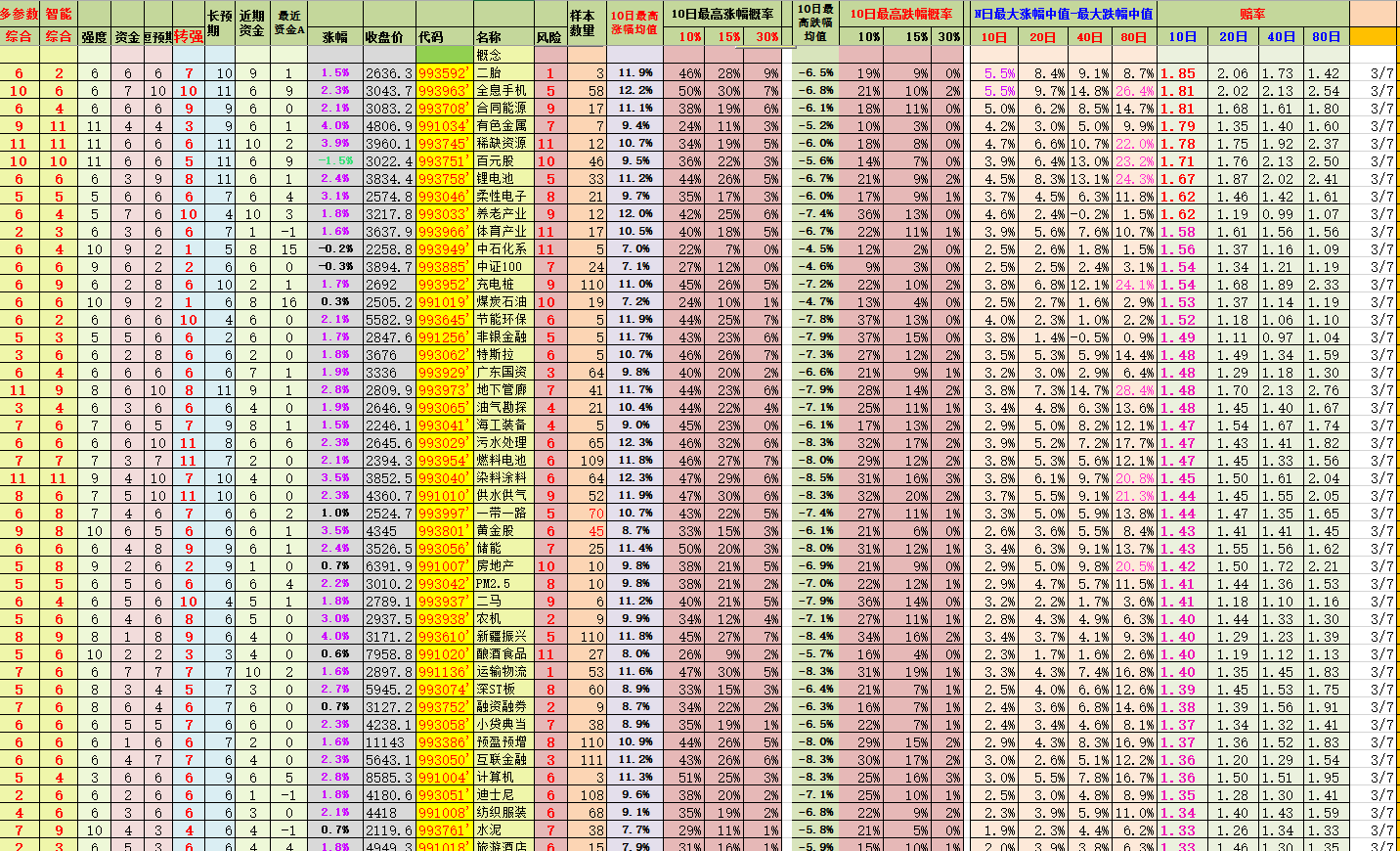Select the '迪士尼' name cell
The height and width of the screenshot is (851, 1400).
click(x=503, y=795)
